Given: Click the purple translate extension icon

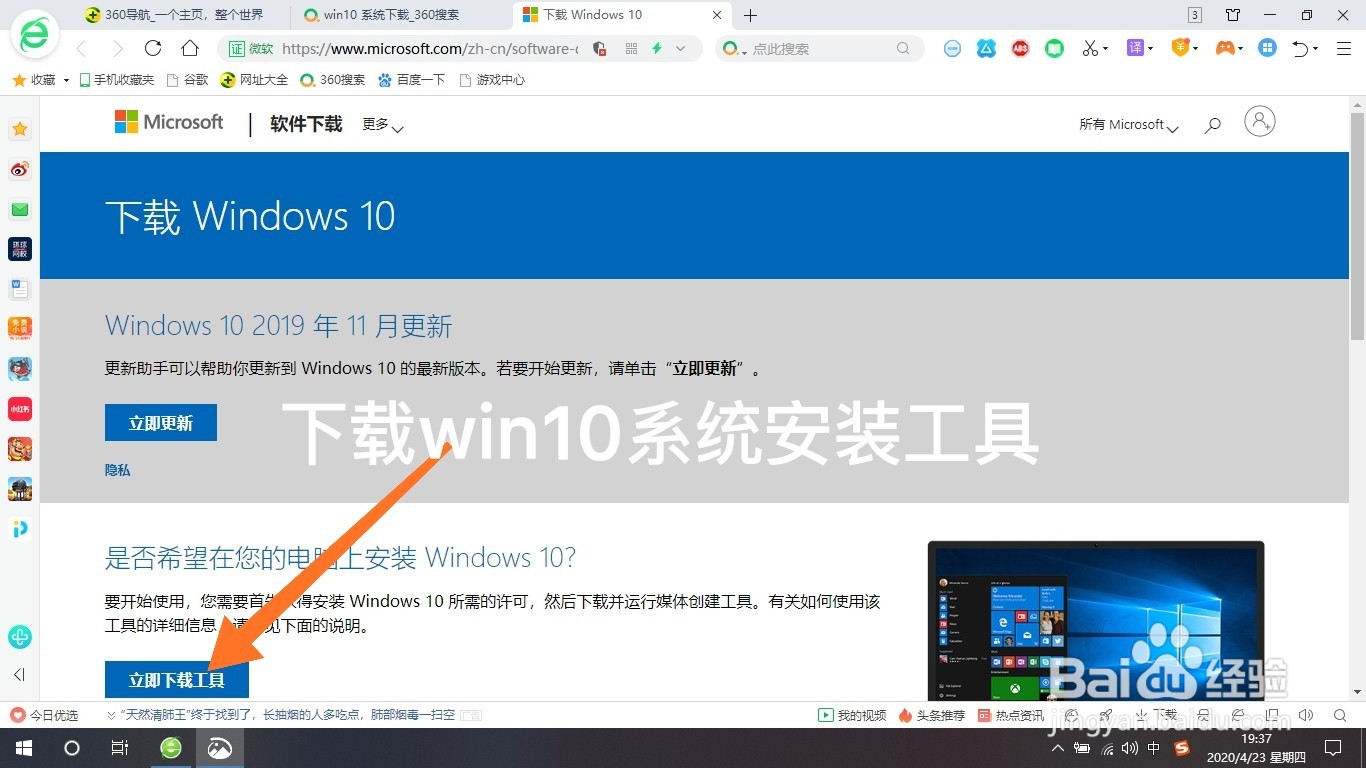Looking at the screenshot, I should click(x=1135, y=48).
